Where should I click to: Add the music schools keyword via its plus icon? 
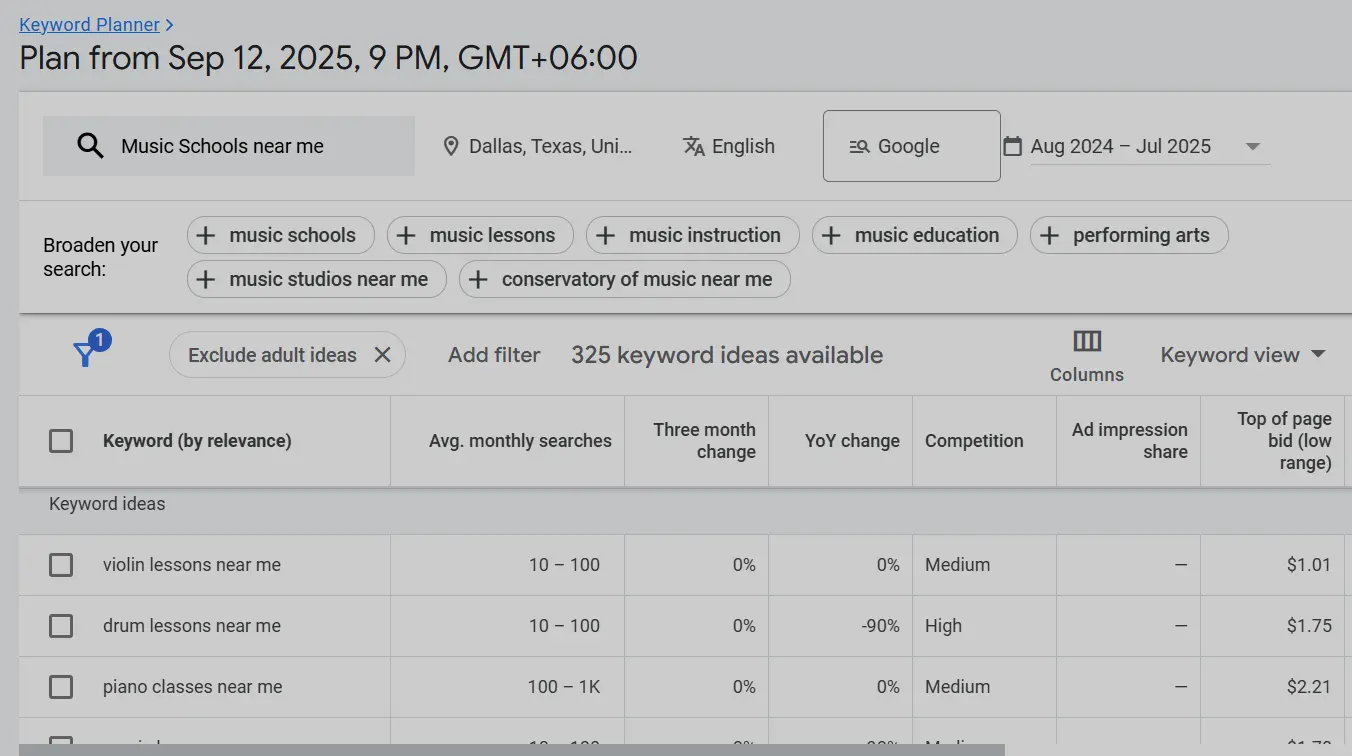click(206, 235)
